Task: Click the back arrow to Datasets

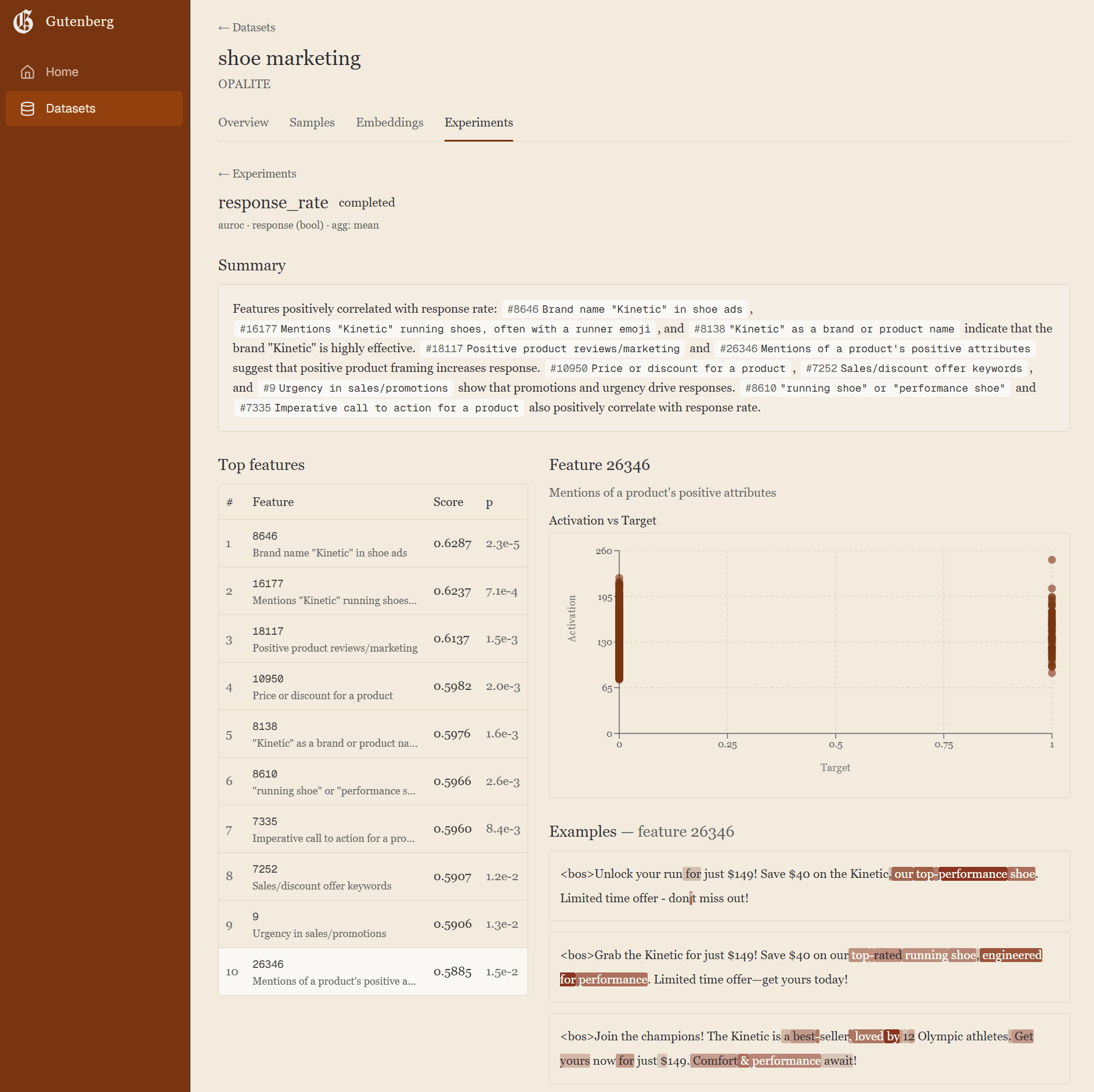Action: [x=246, y=27]
